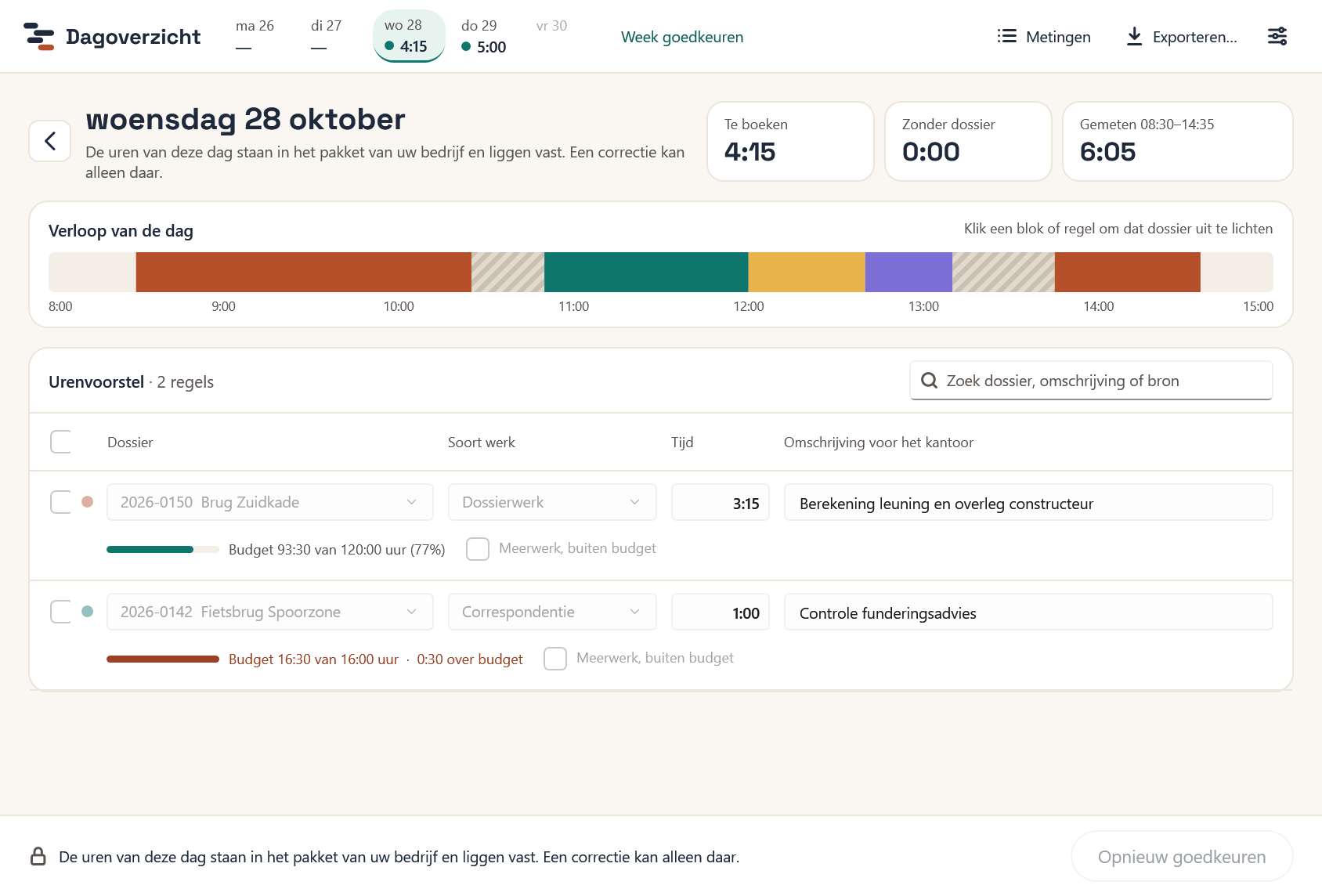Click the Opnieuw goedkeuren button
Image resolution: width=1322 pixels, height=896 pixels.
click(x=1182, y=857)
